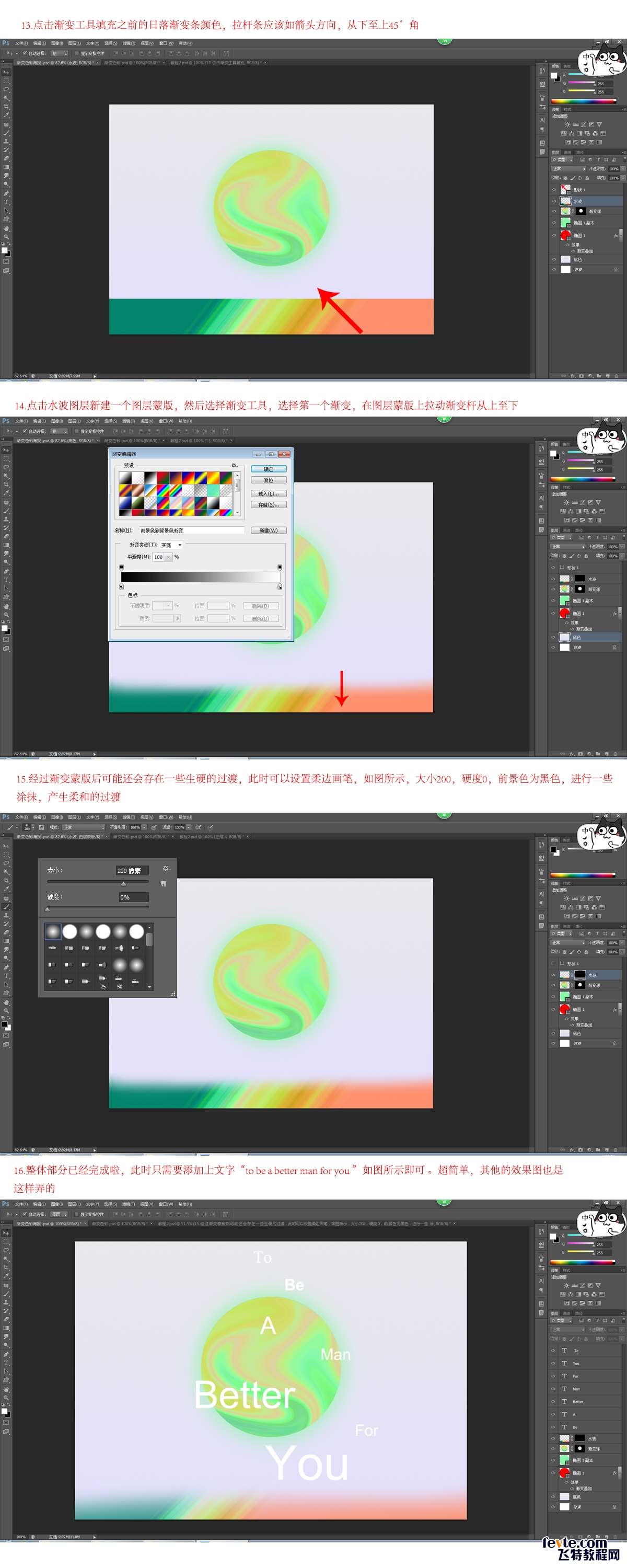Screen dimensions: 627x1568
Task: Click the lock icon on 背景 layer in step 16
Action: [614, 1506]
